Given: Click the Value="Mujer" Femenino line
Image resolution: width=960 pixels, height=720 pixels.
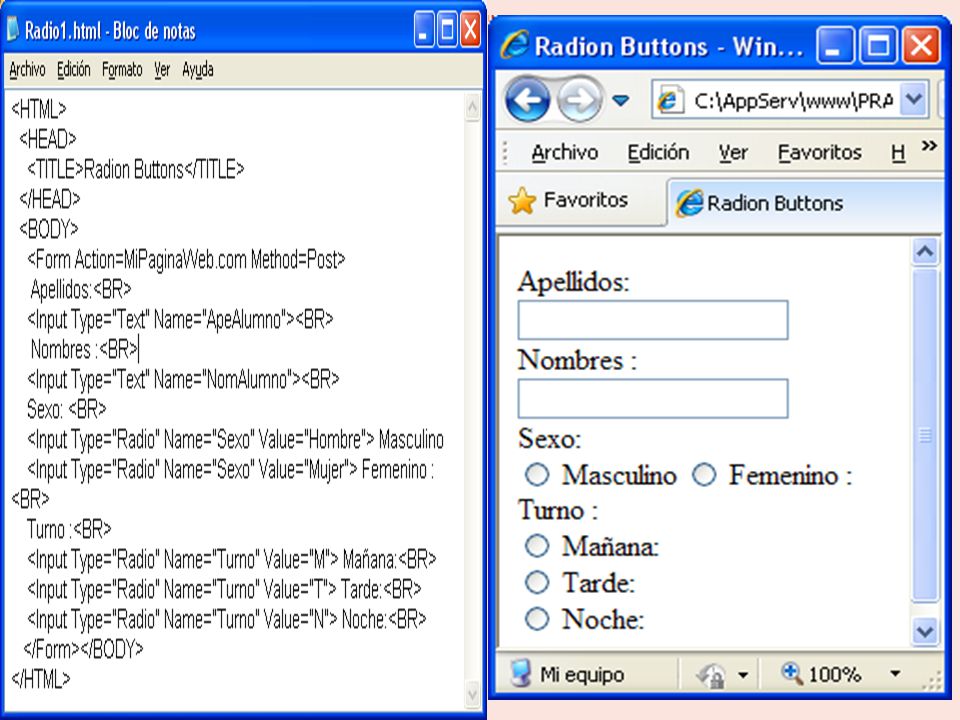Looking at the screenshot, I should [231, 470].
